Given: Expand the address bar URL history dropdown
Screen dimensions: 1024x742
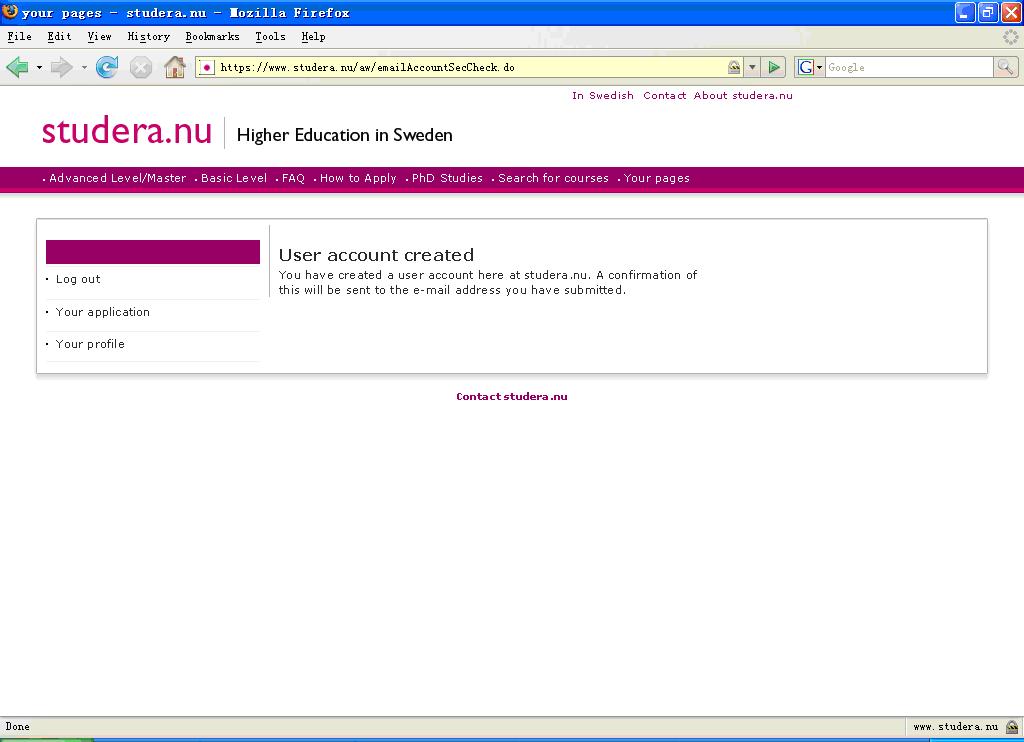Looking at the screenshot, I should [x=752, y=67].
